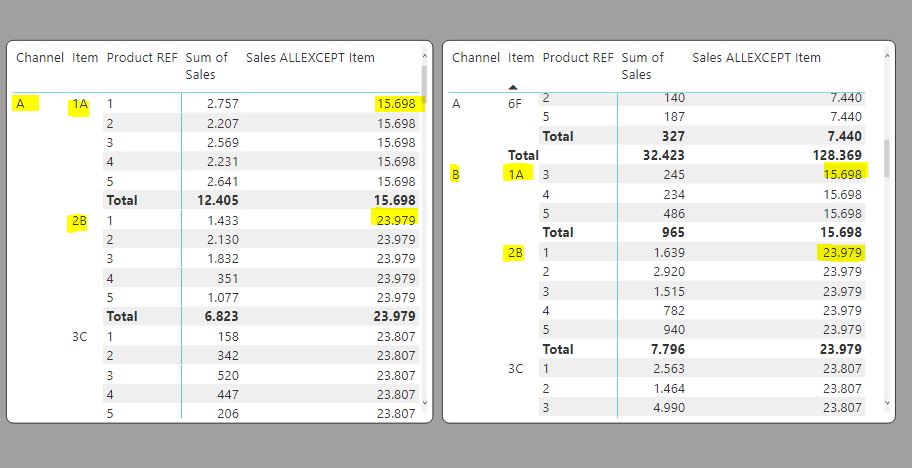Click the bold 128.369 channel total
Image resolution: width=912 pixels, height=468 pixels.
tap(838, 156)
